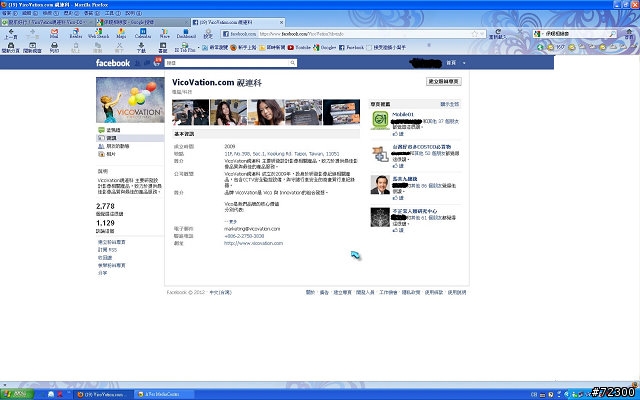
Task: Click the phone number +886-2-2750-3030
Action: (x=244, y=236)
